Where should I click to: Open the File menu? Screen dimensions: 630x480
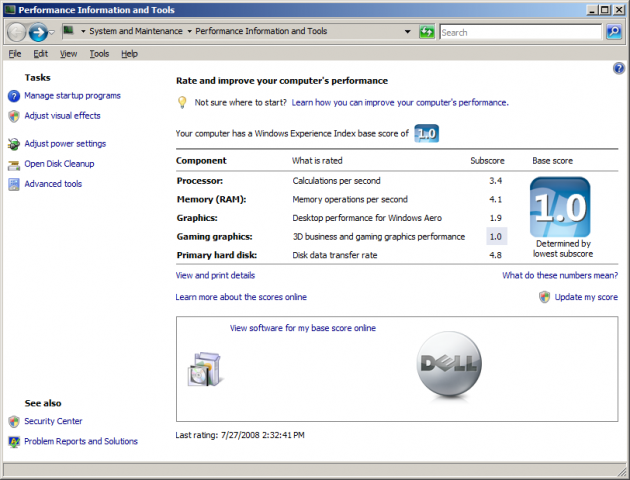click(x=15, y=53)
